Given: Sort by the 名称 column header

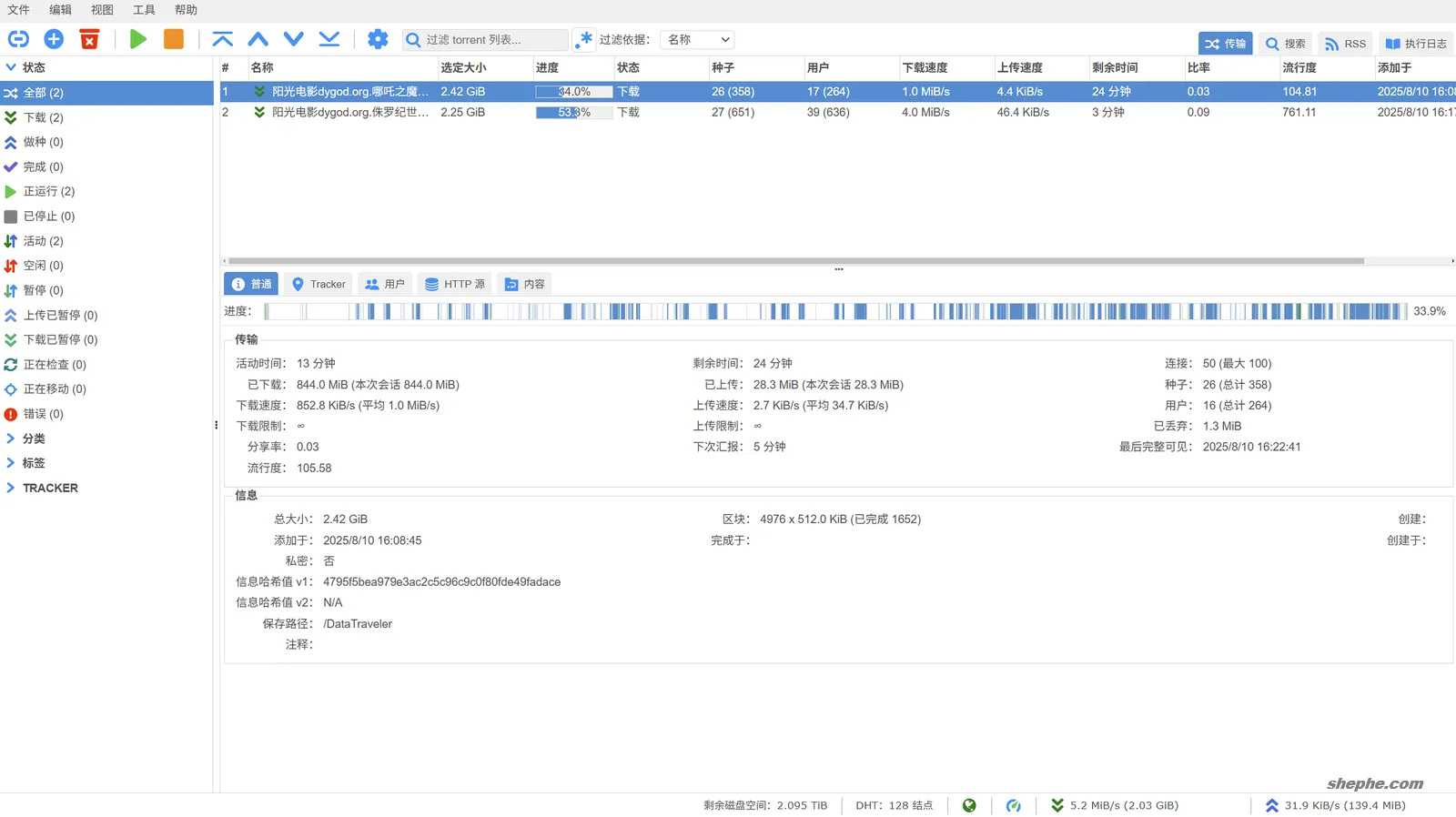Looking at the screenshot, I should 342,67.
